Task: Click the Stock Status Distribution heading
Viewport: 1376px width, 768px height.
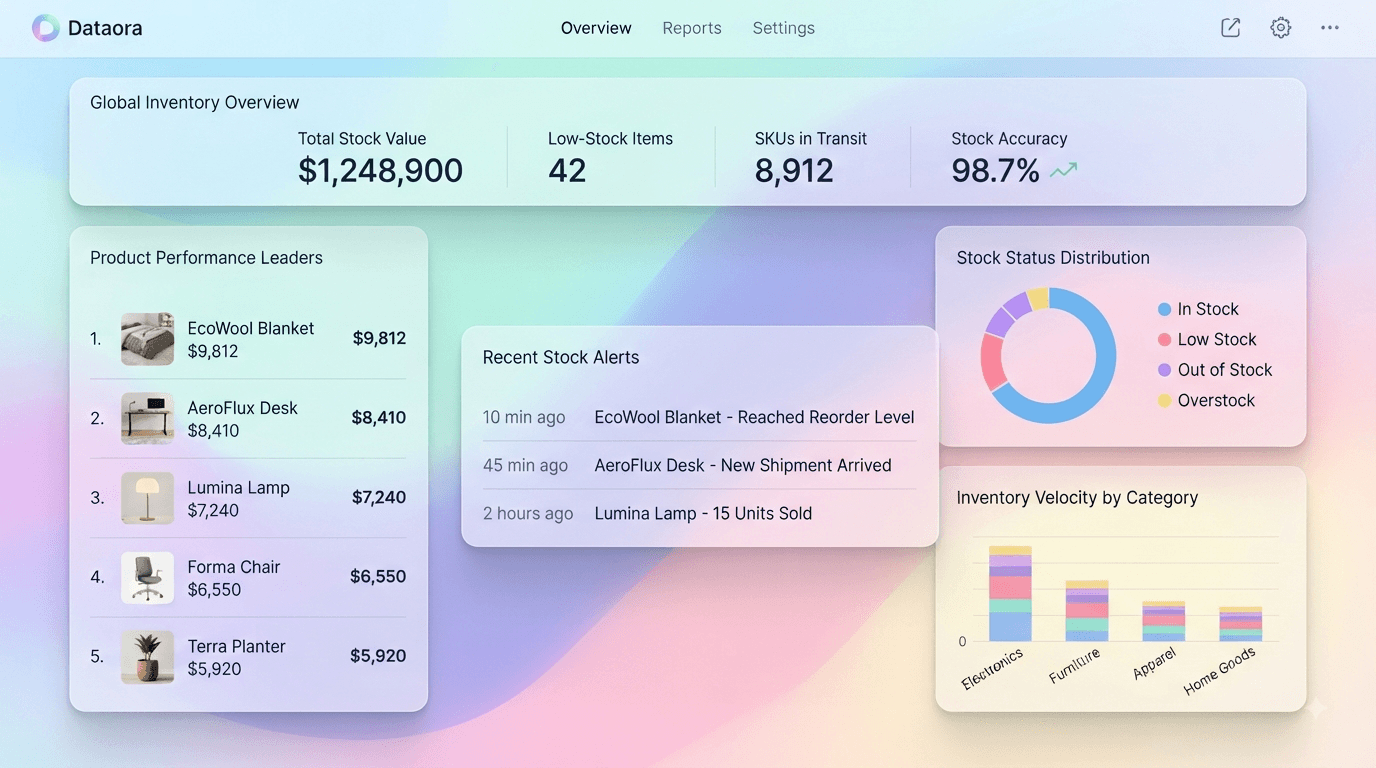Action: click(x=1053, y=258)
